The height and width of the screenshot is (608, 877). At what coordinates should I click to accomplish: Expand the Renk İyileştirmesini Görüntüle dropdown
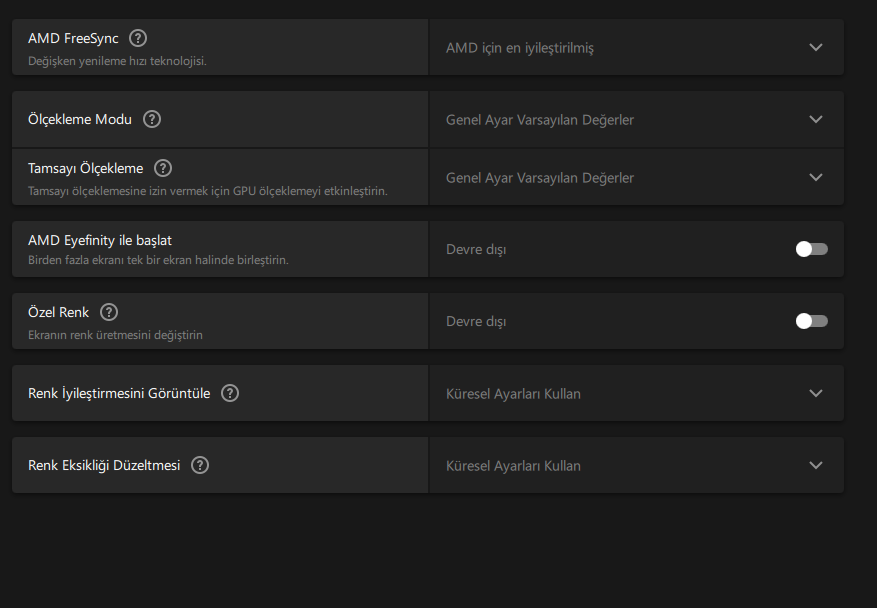point(636,393)
